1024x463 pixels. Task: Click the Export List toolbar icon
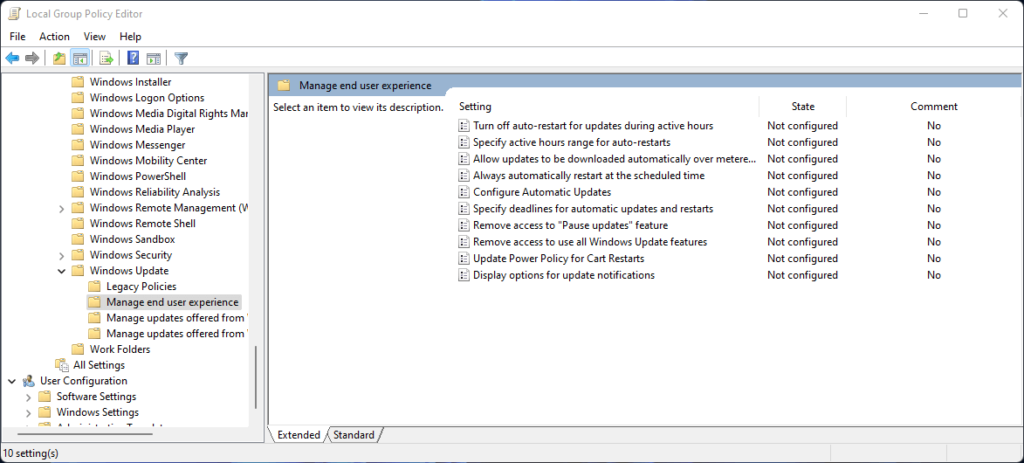[106, 59]
